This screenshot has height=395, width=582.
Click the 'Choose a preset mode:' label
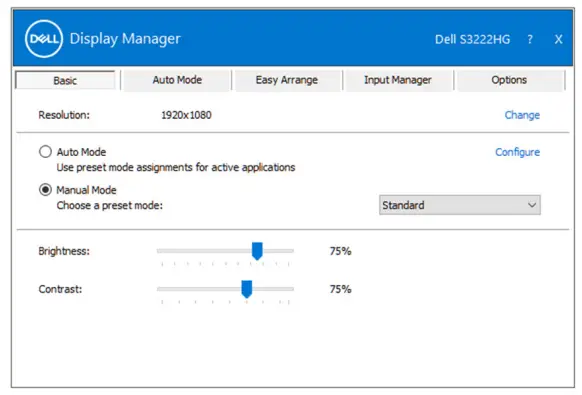[109, 205]
